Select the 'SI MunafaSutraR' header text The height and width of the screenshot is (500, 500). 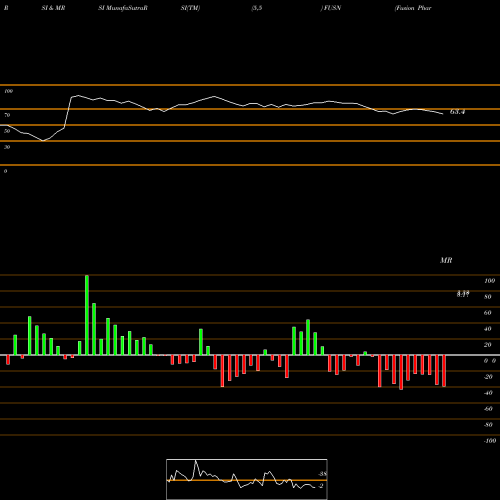[123, 8]
